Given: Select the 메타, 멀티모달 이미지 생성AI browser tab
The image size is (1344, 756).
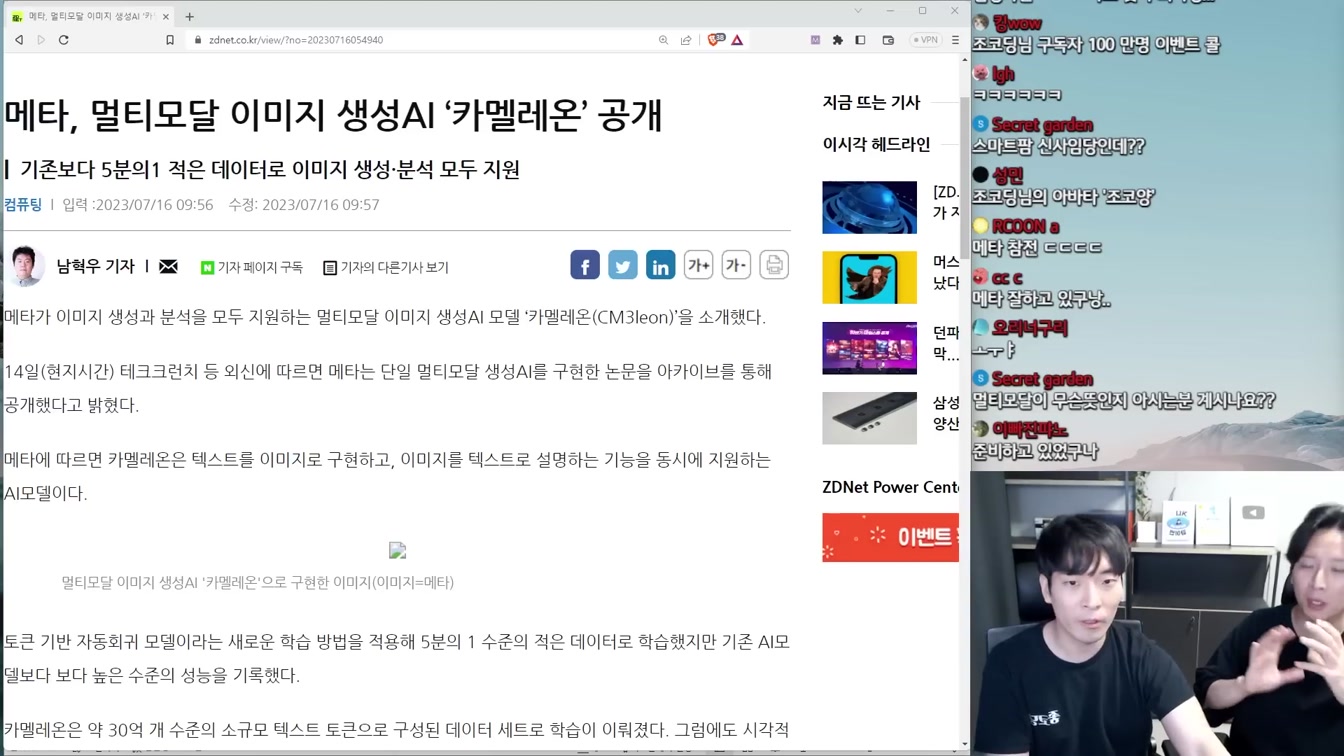Looking at the screenshot, I should click(x=90, y=16).
